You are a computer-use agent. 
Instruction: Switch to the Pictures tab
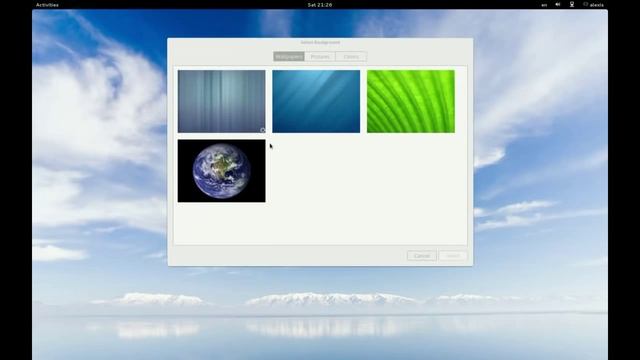pyautogui.click(x=320, y=57)
